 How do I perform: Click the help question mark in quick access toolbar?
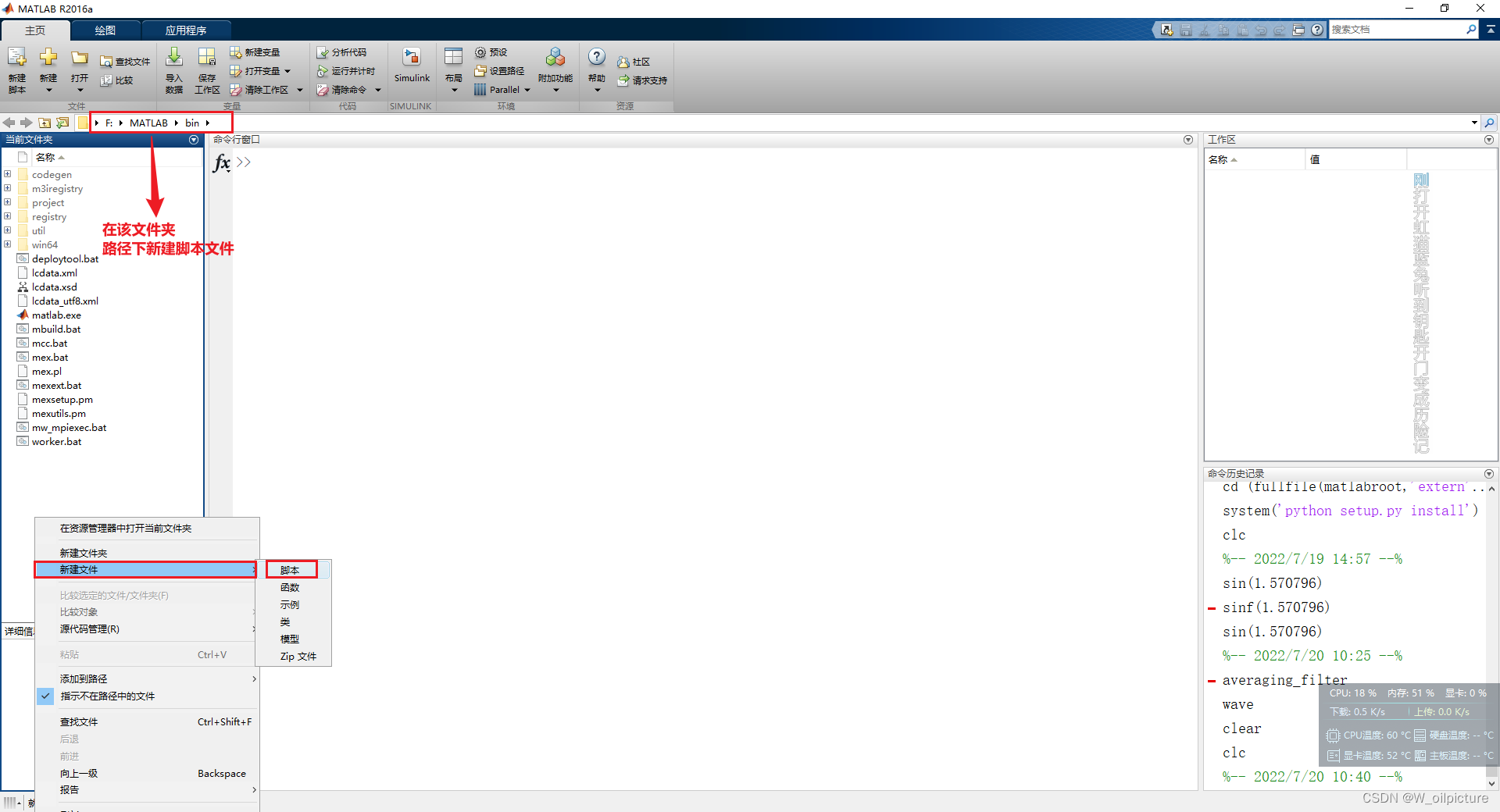pos(1317,30)
